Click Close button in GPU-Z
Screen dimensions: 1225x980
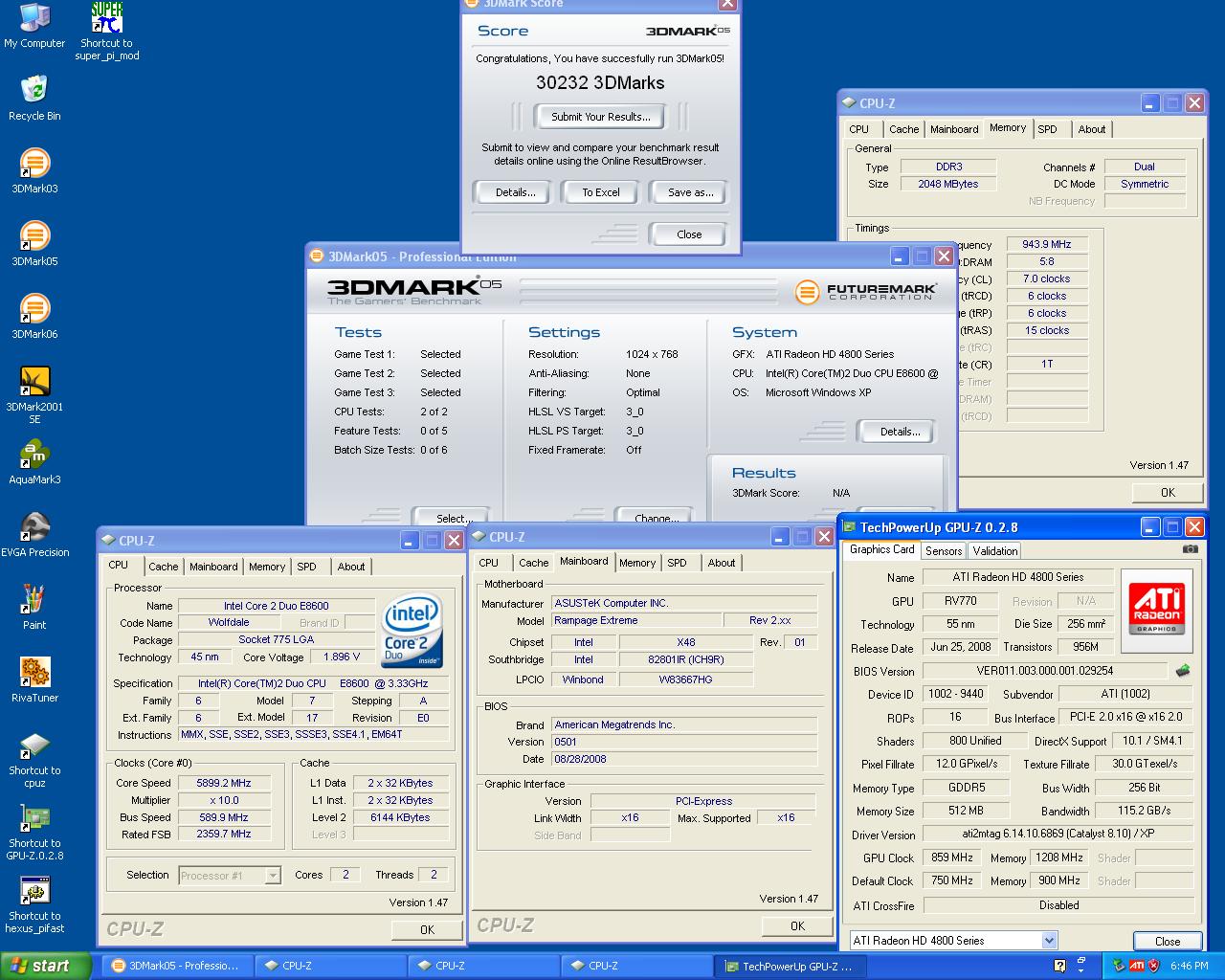(x=1168, y=941)
